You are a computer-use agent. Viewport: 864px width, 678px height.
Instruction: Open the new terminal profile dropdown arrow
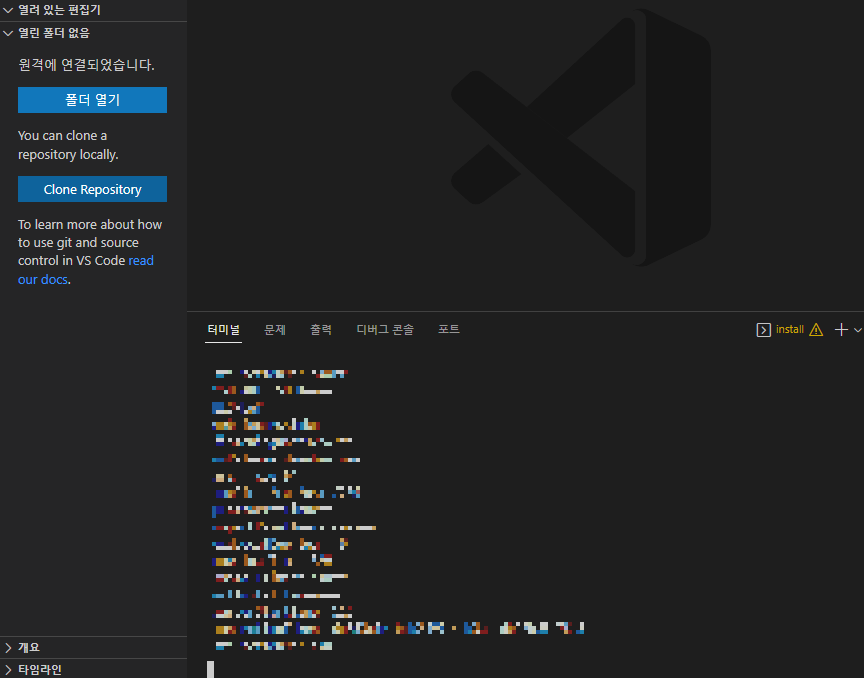point(857,330)
